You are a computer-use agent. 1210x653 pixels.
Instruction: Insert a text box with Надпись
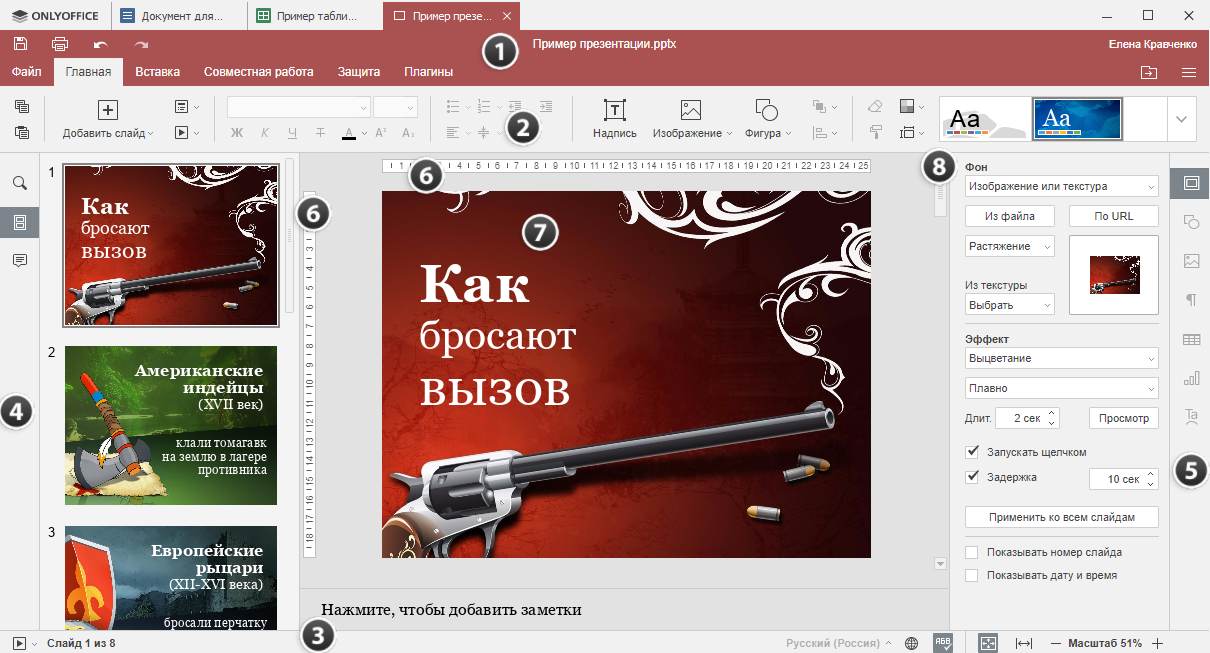[x=614, y=118]
